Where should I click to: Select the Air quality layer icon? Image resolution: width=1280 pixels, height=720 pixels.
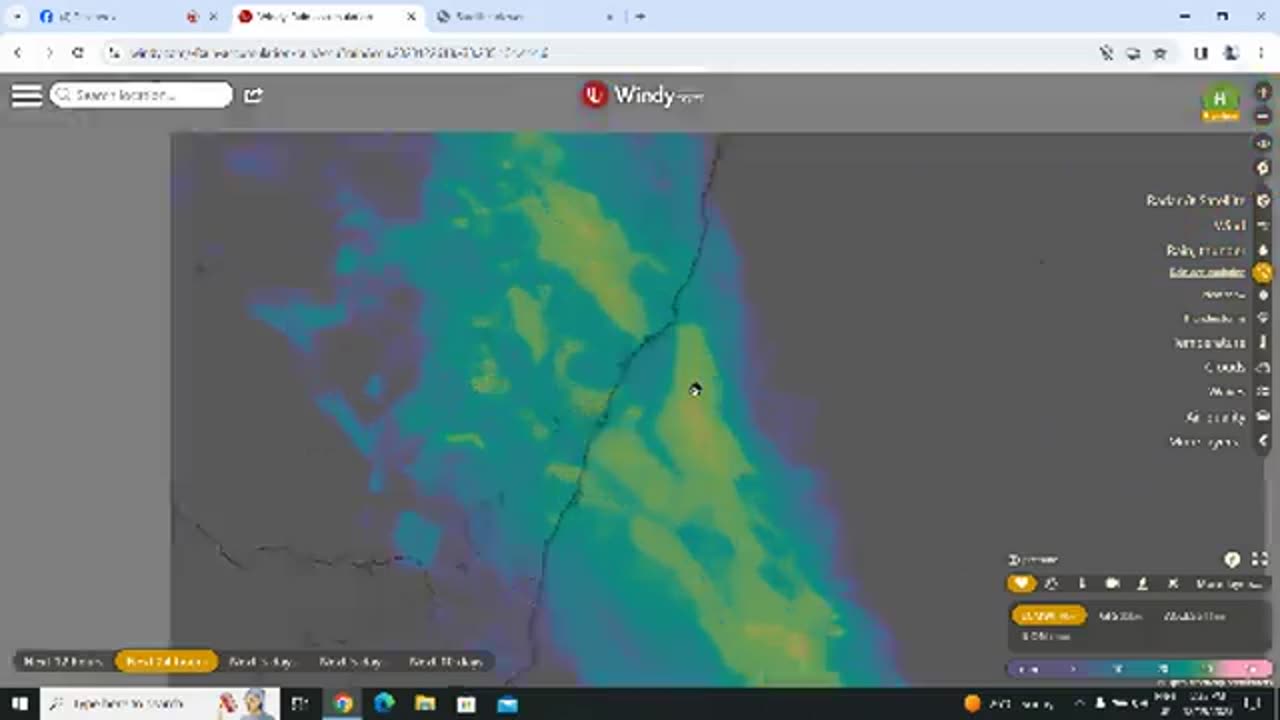(x=1262, y=417)
